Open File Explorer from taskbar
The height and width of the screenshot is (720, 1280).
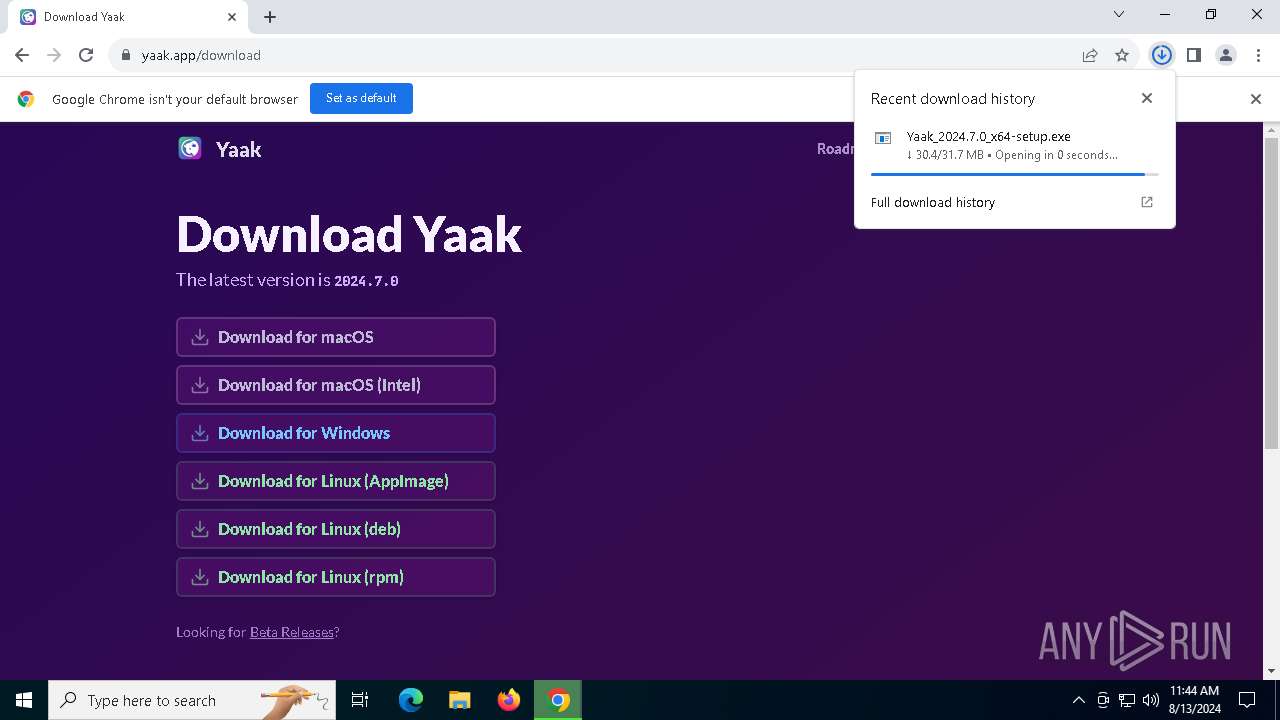[x=460, y=700]
